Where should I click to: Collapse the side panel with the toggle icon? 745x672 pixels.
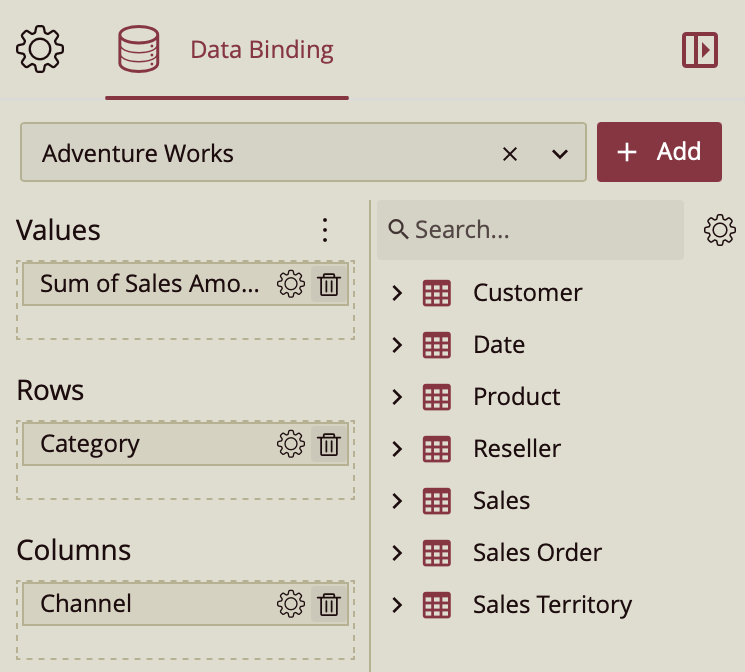(700, 49)
